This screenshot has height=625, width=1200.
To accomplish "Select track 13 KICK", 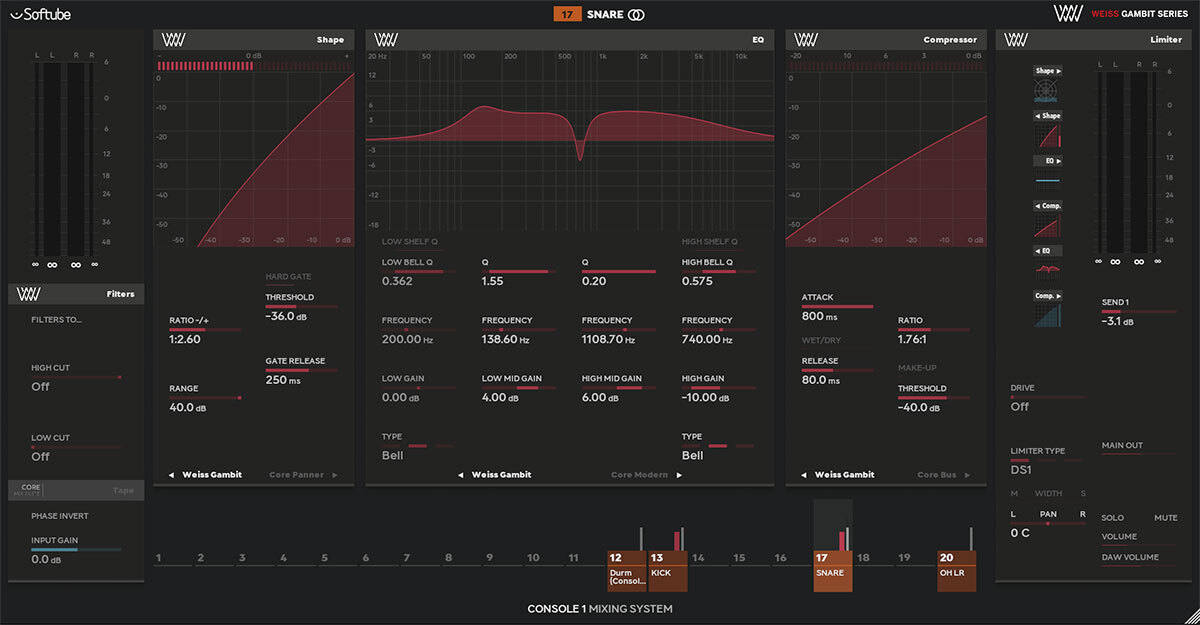I will click(667, 571).
